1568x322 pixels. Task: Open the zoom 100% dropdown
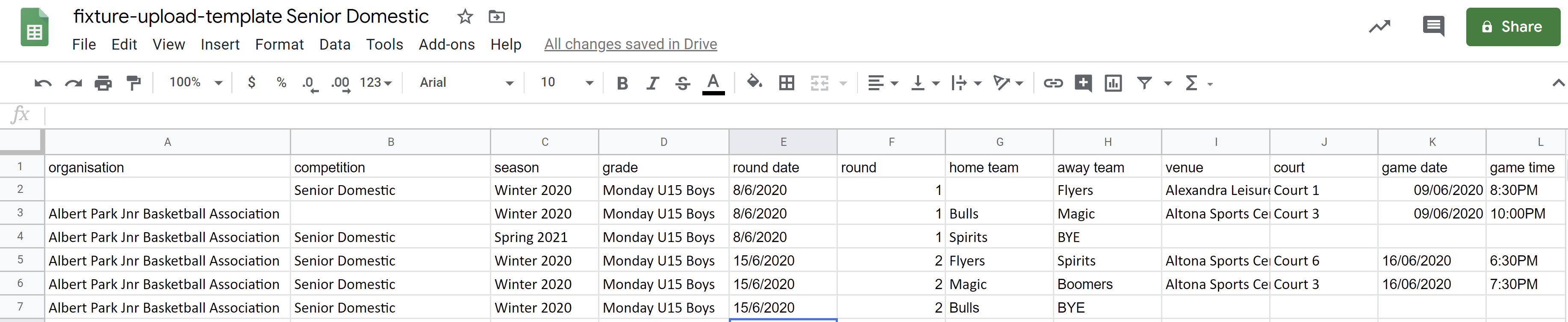pyautogui.click(x=195, y=82)
